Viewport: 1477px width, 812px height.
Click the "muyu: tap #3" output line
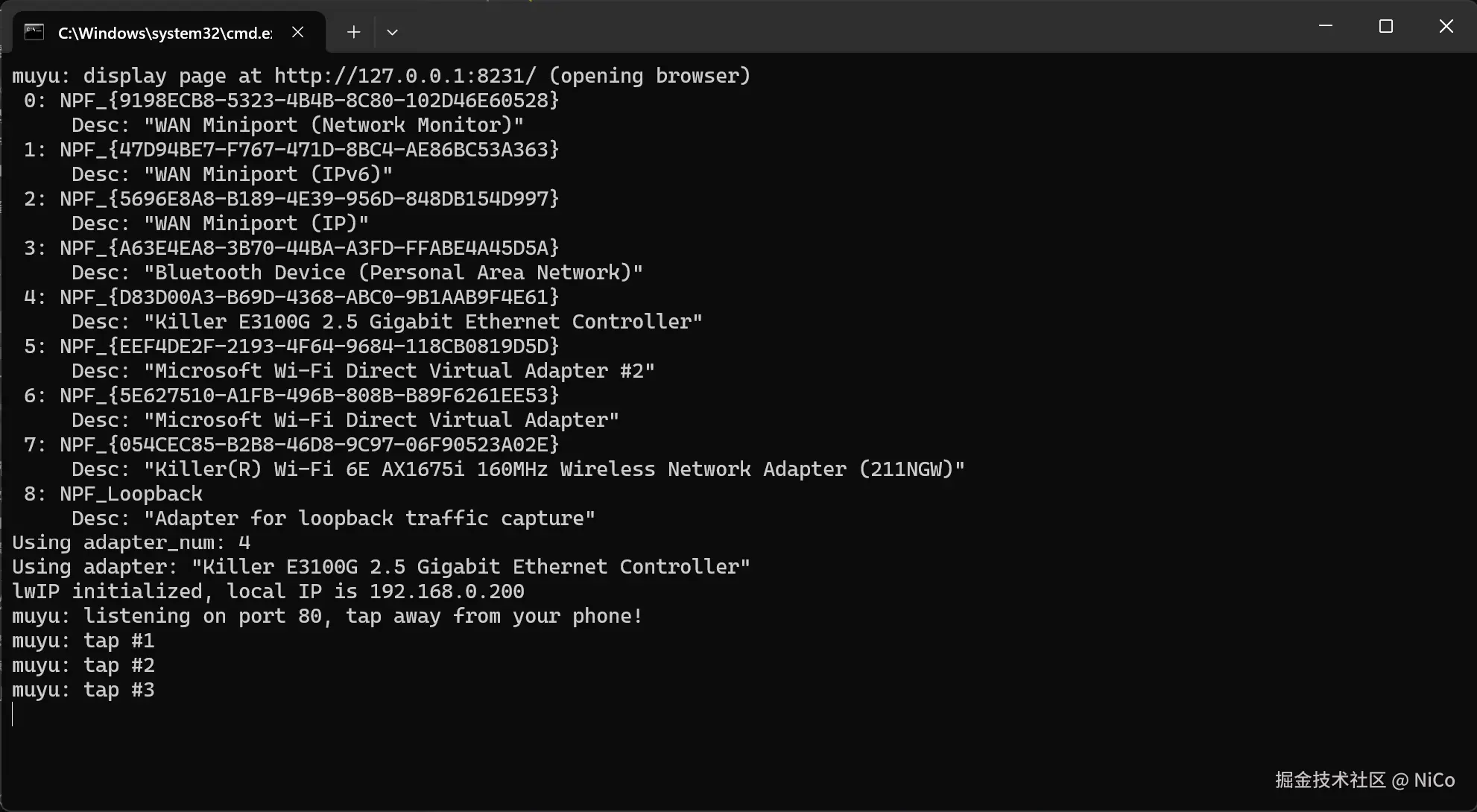pos(83,690)
